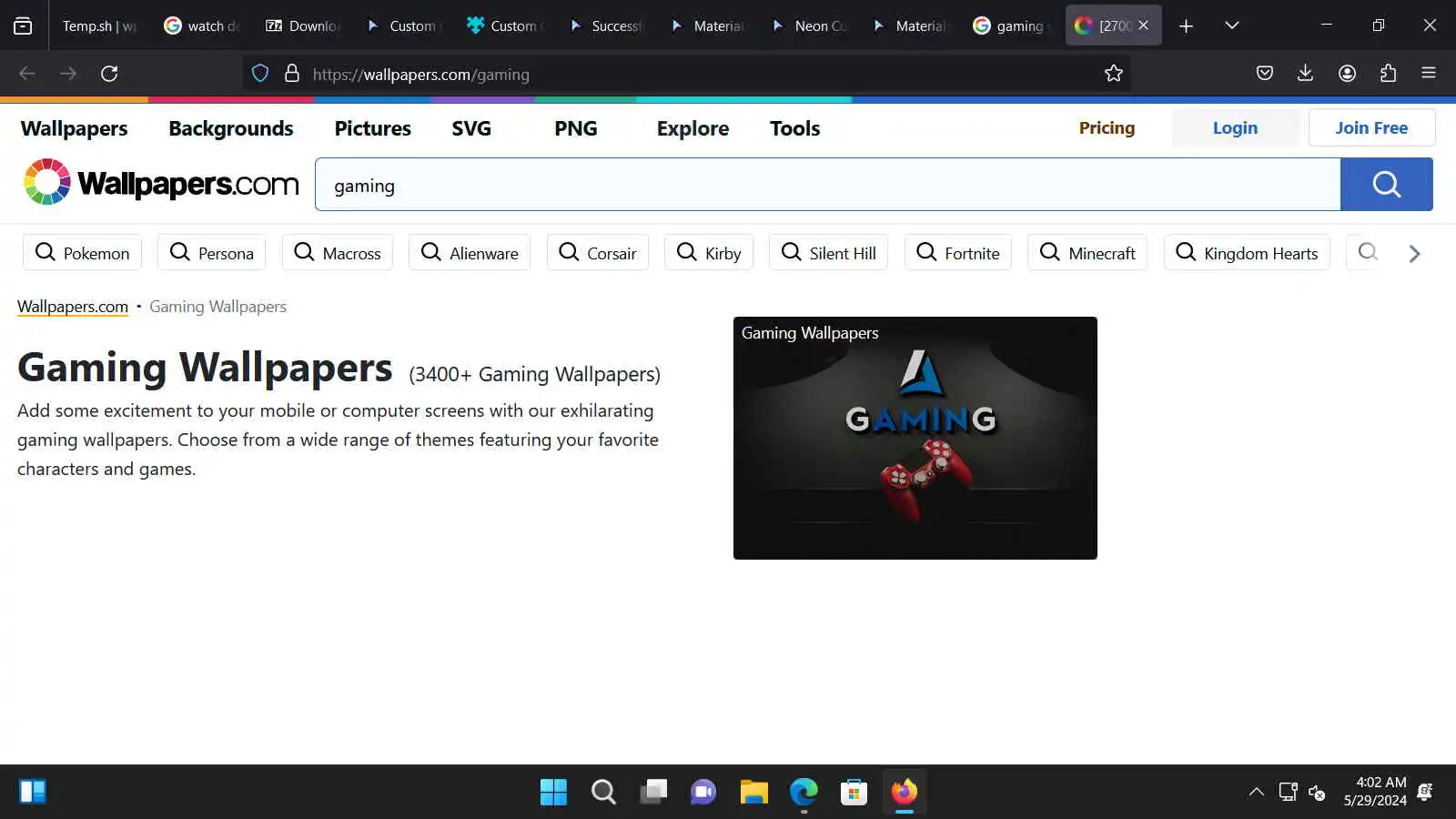
Task: Switch to Temp.sh tab
Action: click(99, 25)
